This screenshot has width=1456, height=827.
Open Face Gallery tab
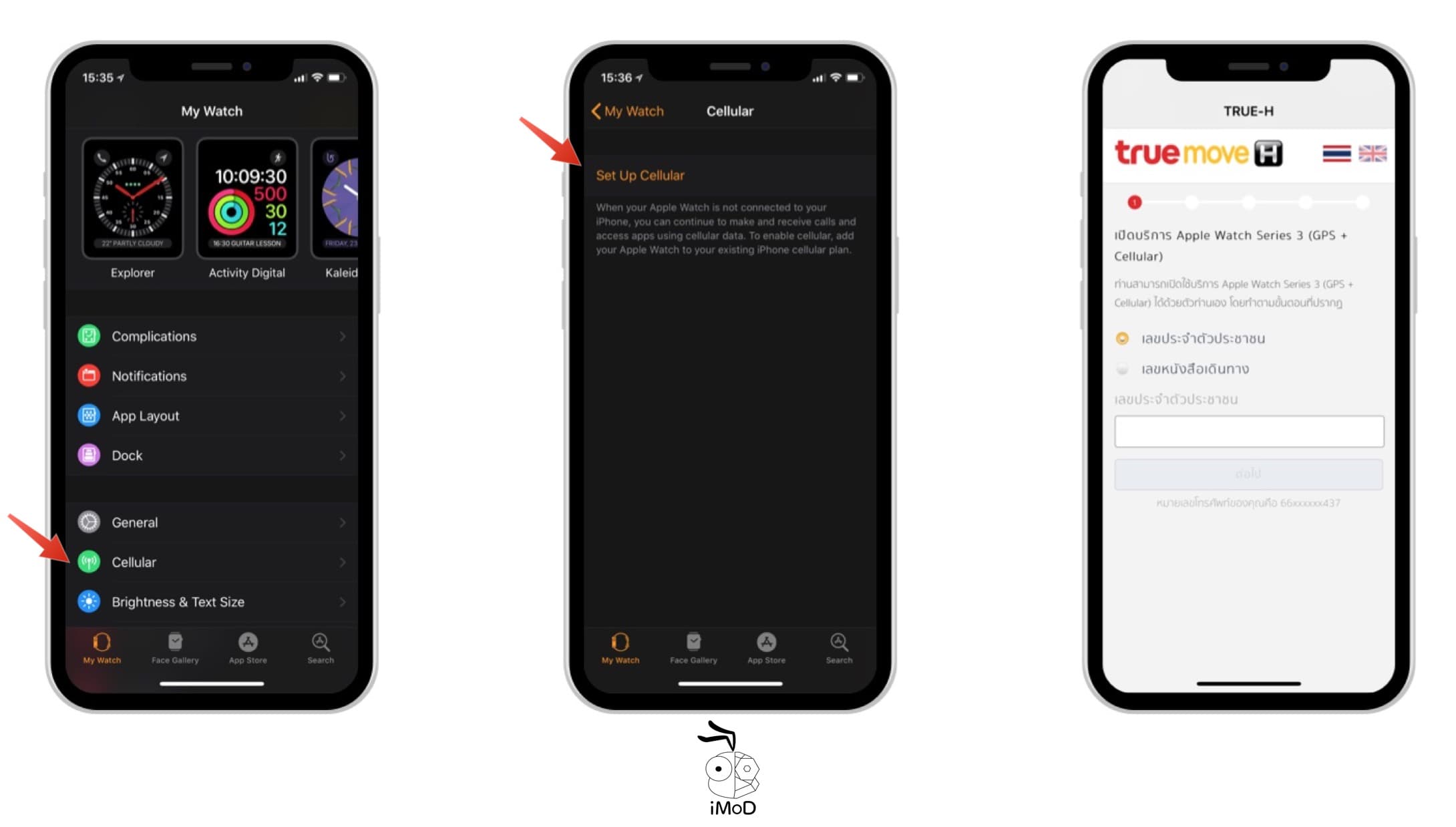175,648
